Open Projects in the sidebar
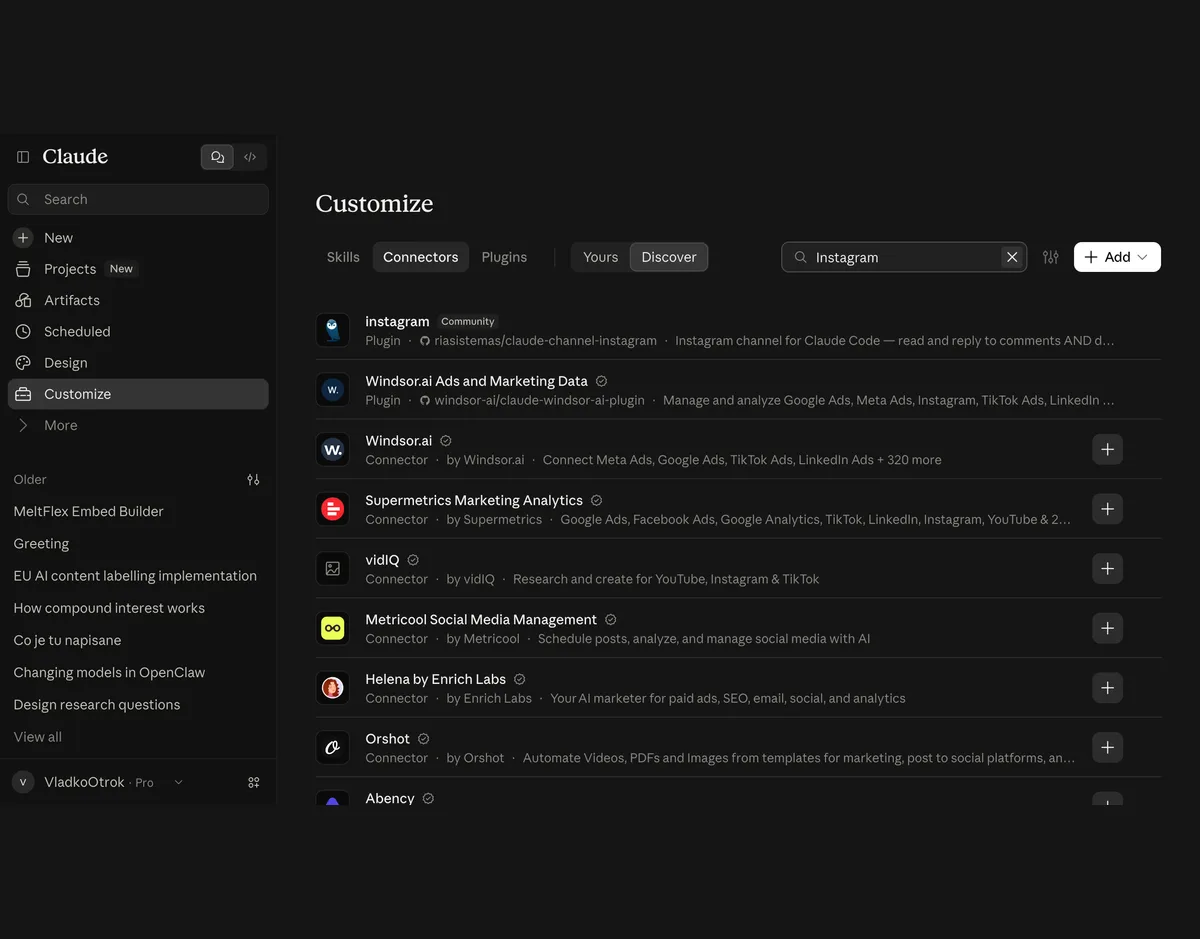The image size is (1200, 939). (138, 269)
